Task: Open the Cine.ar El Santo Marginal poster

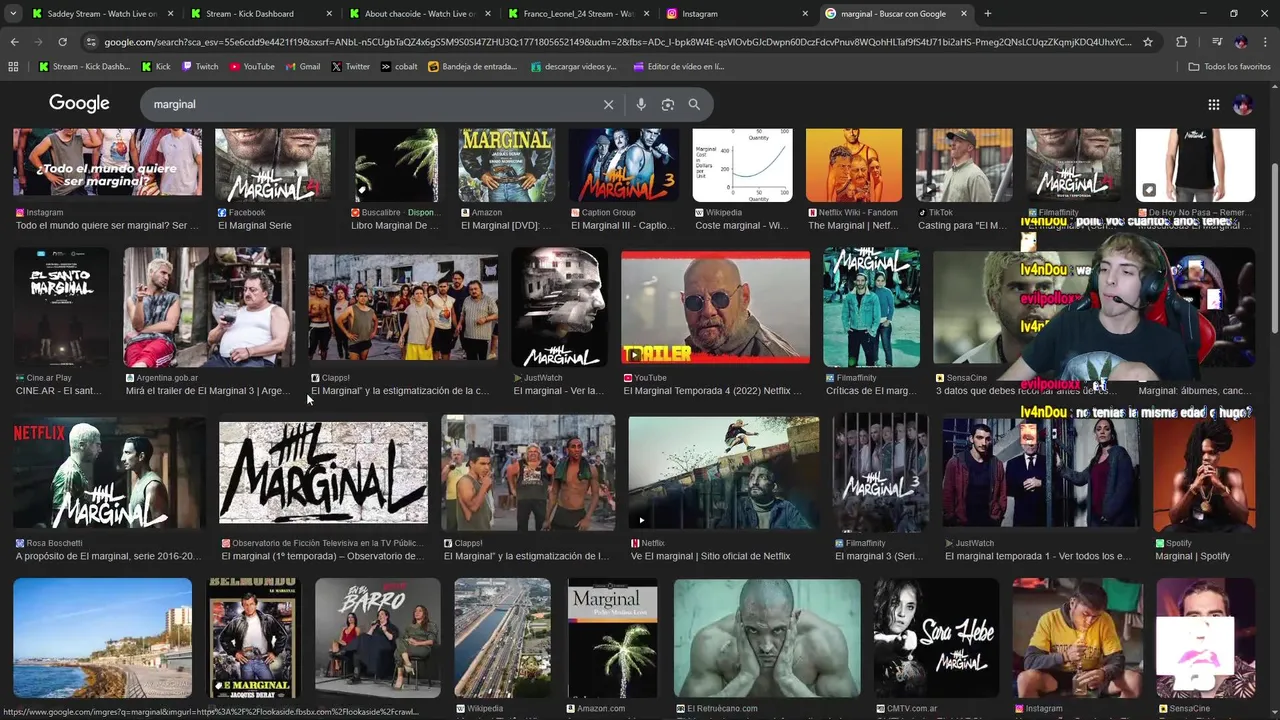Action: click(61, 307)
